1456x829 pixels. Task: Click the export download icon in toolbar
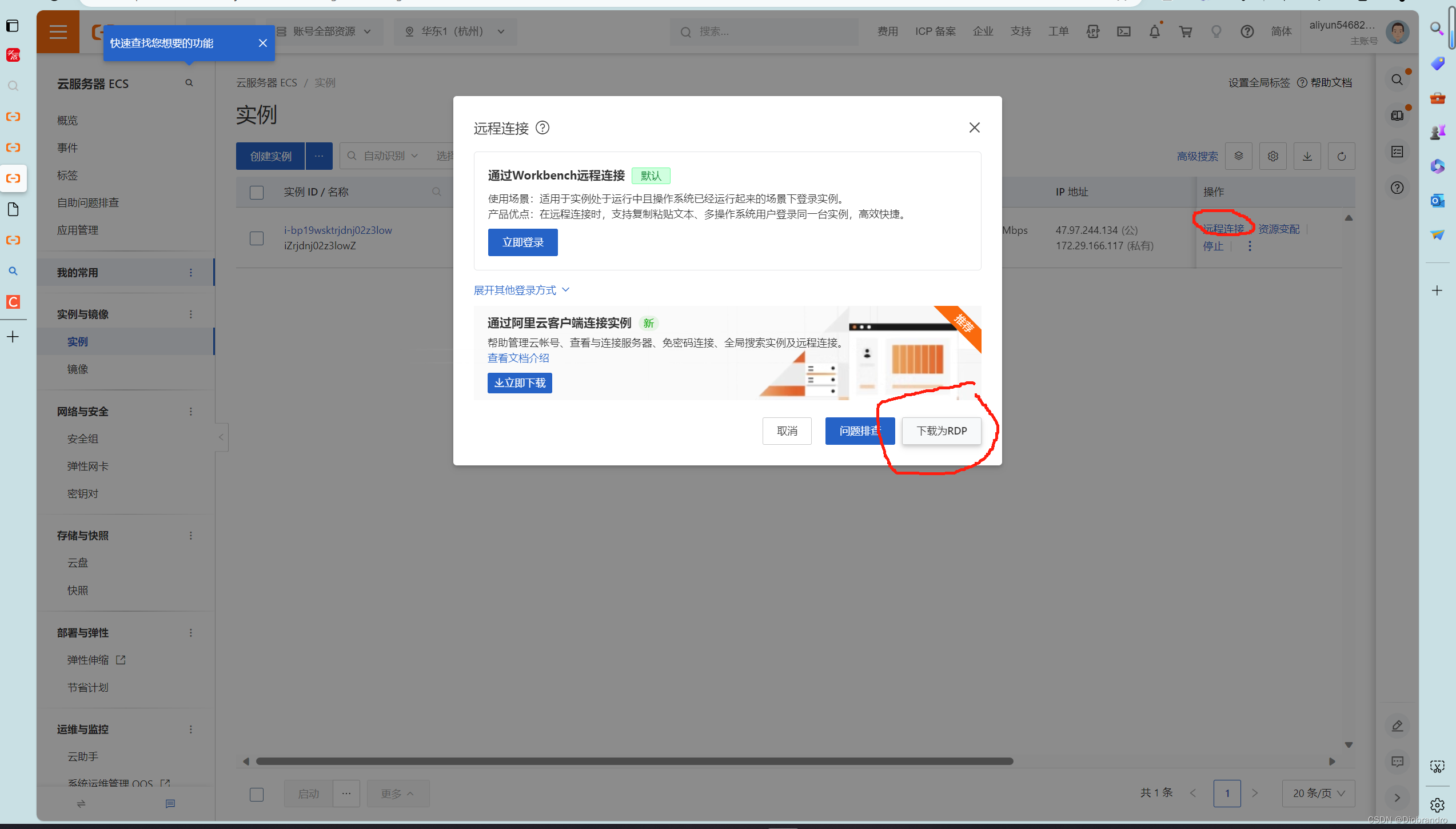1307,156
